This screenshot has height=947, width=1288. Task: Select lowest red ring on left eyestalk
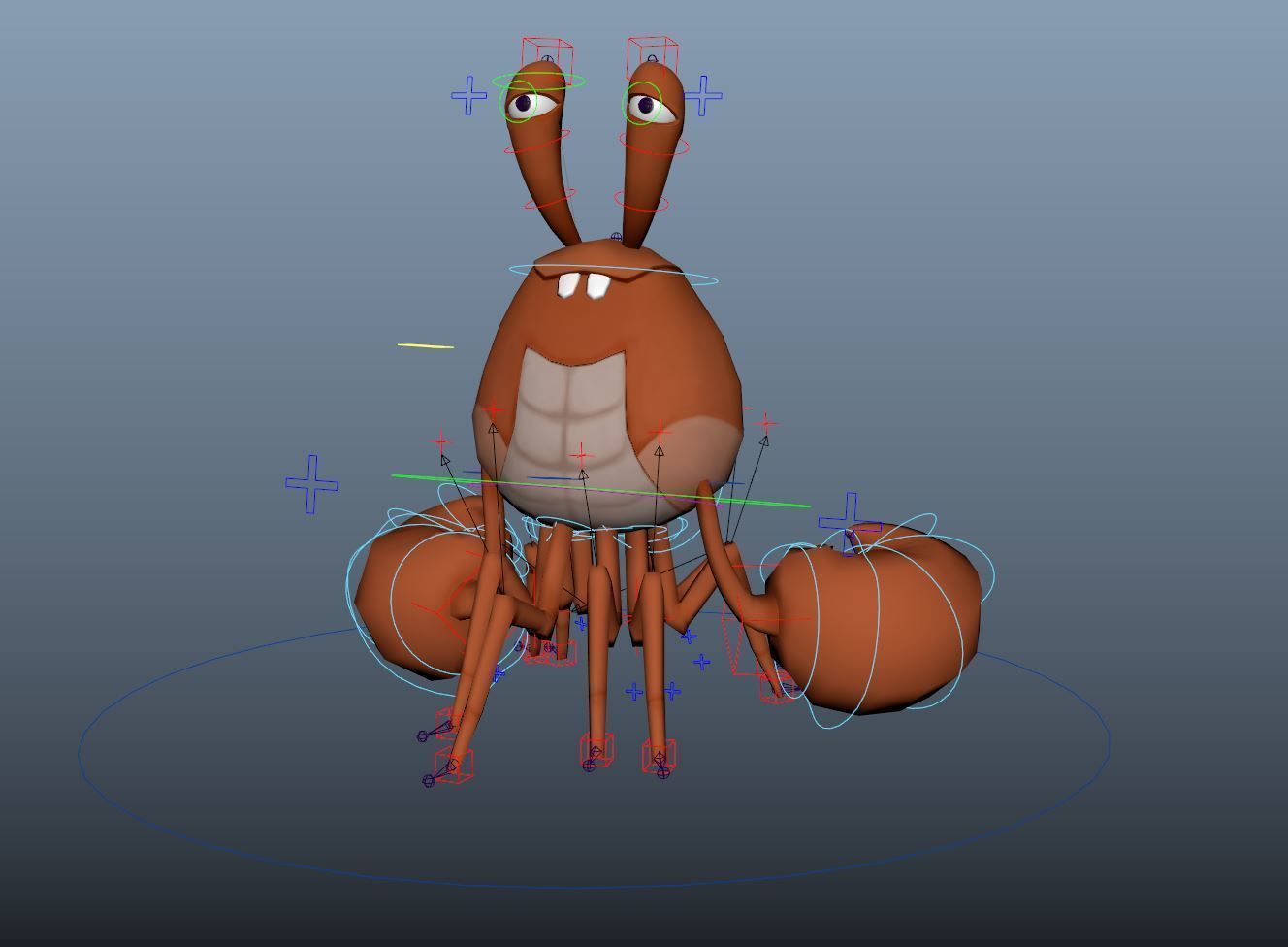pos(550,200)
